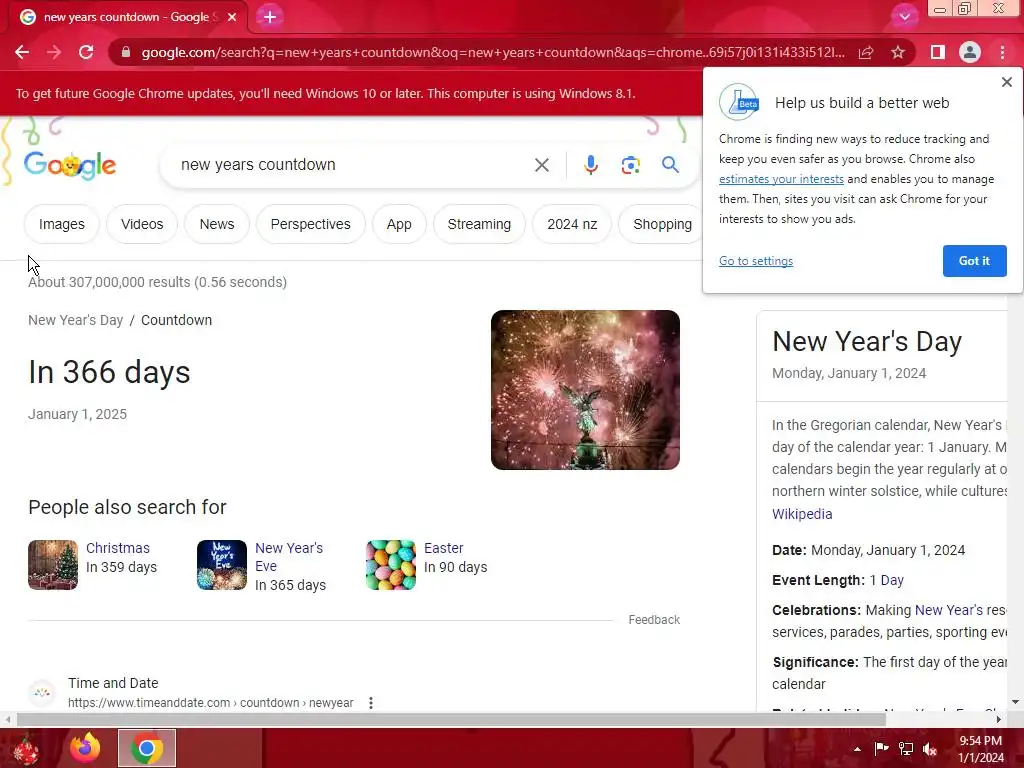Open the fireworks thumbnail image
Screen dimensions: 1024x768
pos(585,390)
